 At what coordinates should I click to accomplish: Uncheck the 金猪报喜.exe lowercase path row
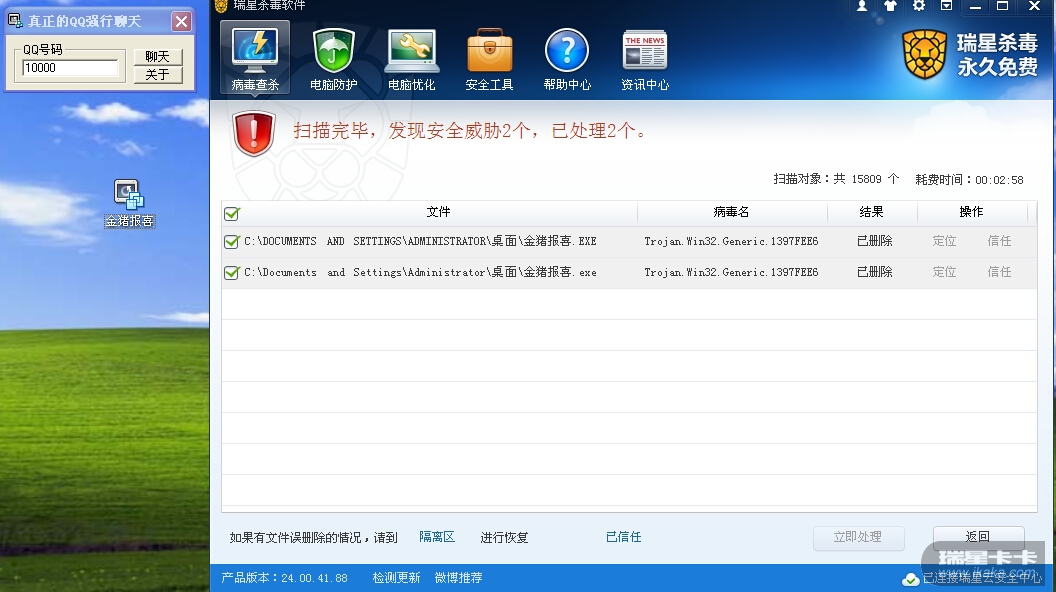click(232, 272)
